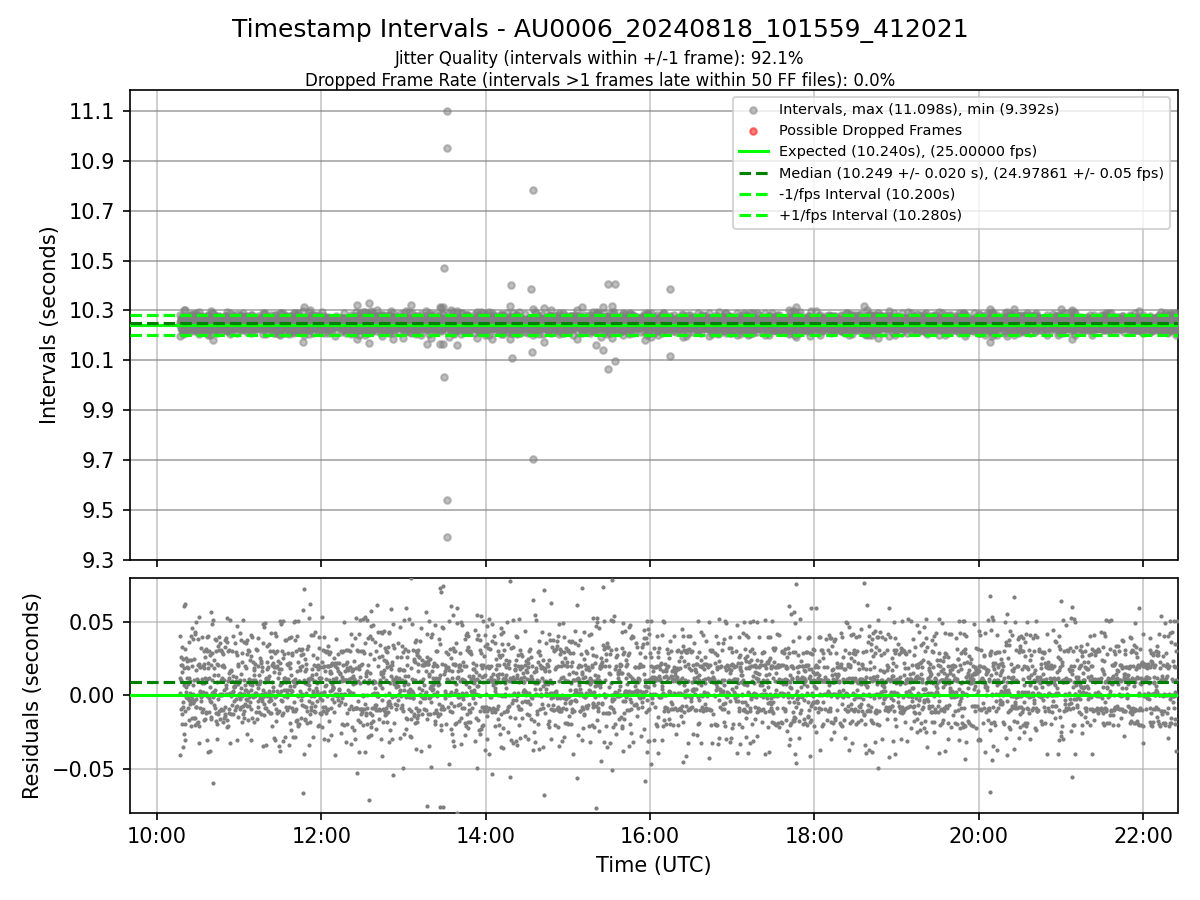Click the 18:00 time tick label

(x=814, y=835)
